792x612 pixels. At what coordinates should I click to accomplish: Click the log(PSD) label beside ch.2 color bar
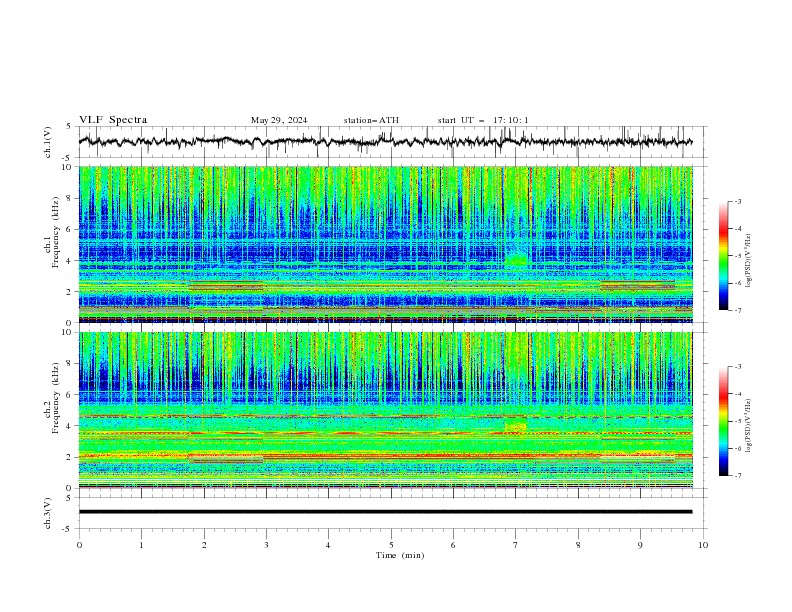[749, 426]
